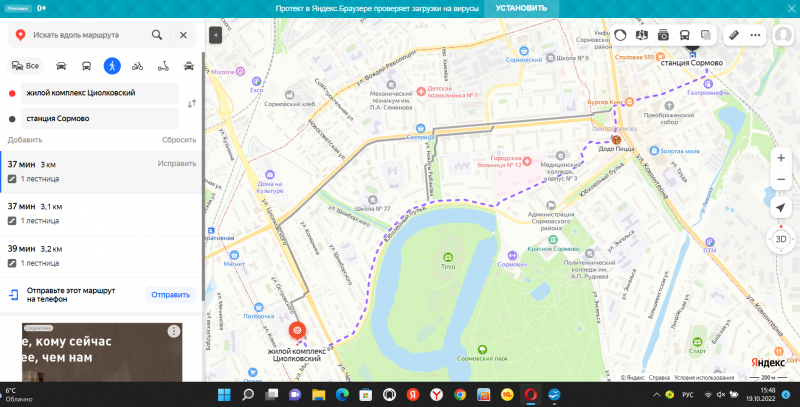Edit the 'жилой комплекс Циолковский' start field
Screen dimensions: 800x407
tap(99, 93)
